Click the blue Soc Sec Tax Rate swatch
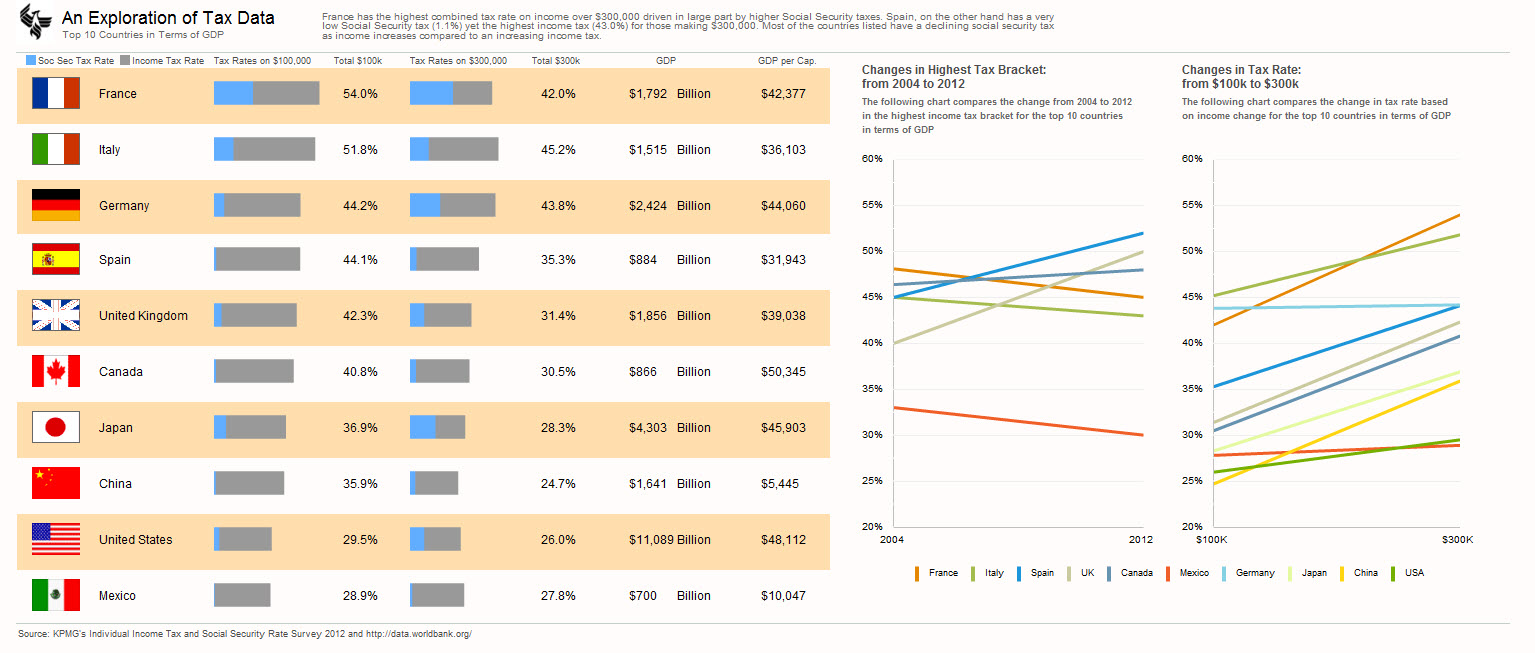 31,61
